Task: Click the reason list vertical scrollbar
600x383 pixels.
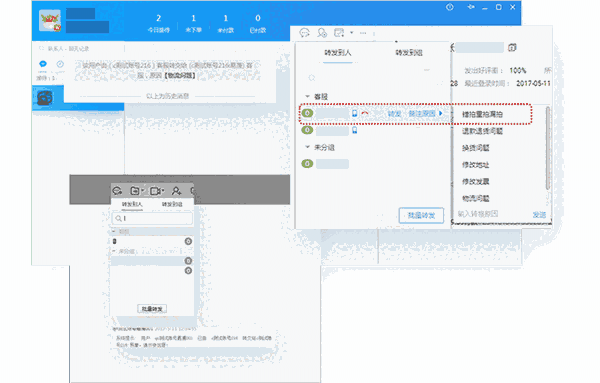Action: 548,148
